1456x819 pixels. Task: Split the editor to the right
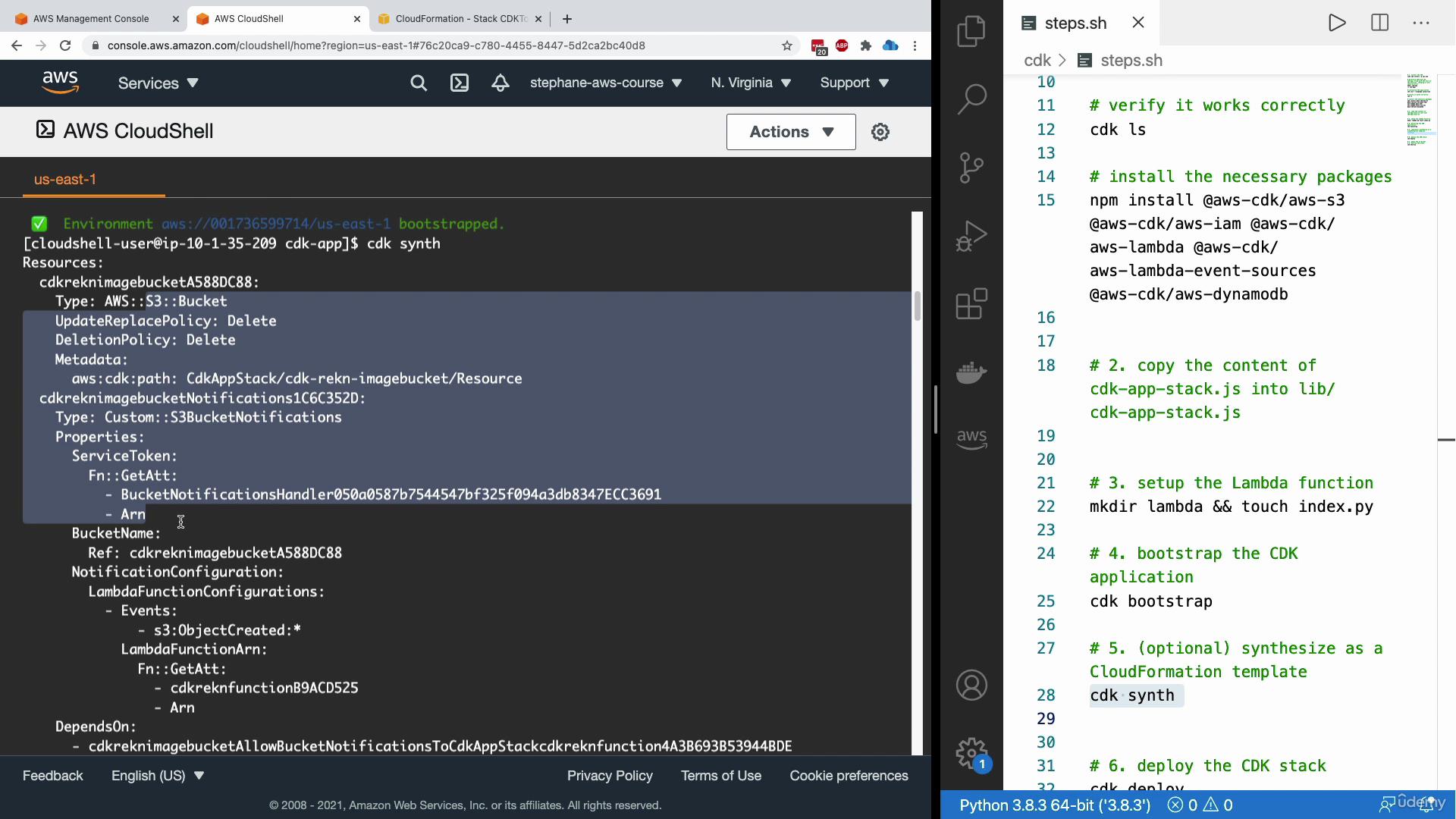coord(1379,23)
